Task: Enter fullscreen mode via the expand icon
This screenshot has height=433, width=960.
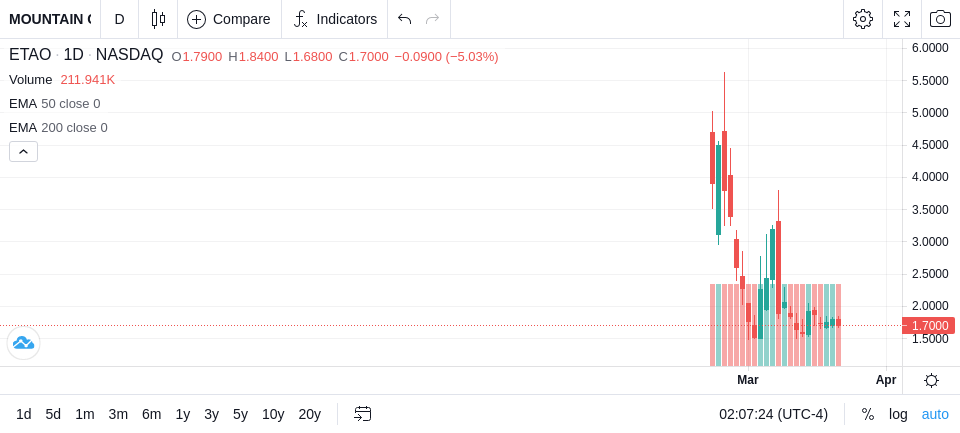Action: click(x=902, y=19)
